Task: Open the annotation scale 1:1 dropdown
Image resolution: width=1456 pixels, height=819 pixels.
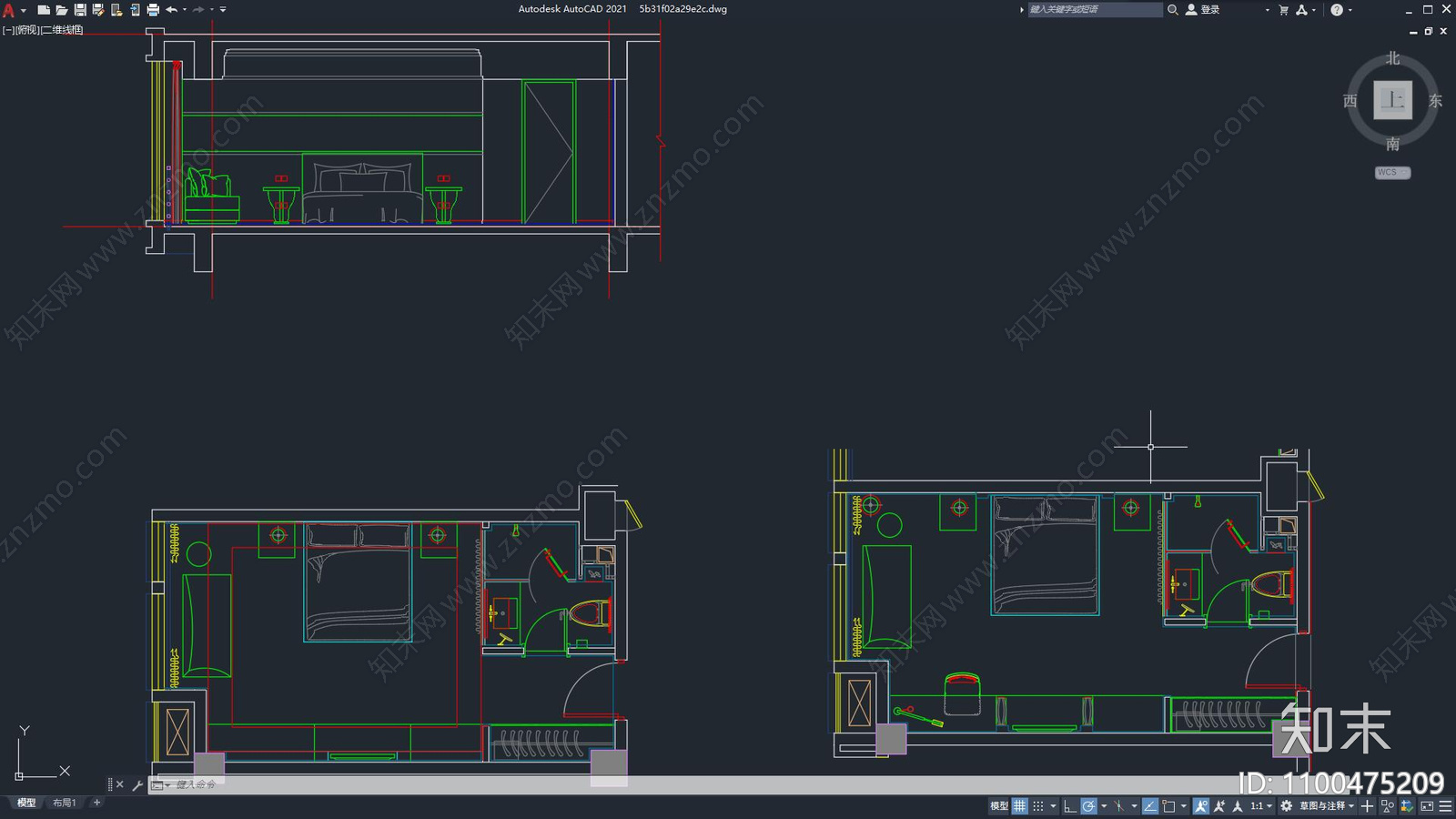Action: [1260, 805]
